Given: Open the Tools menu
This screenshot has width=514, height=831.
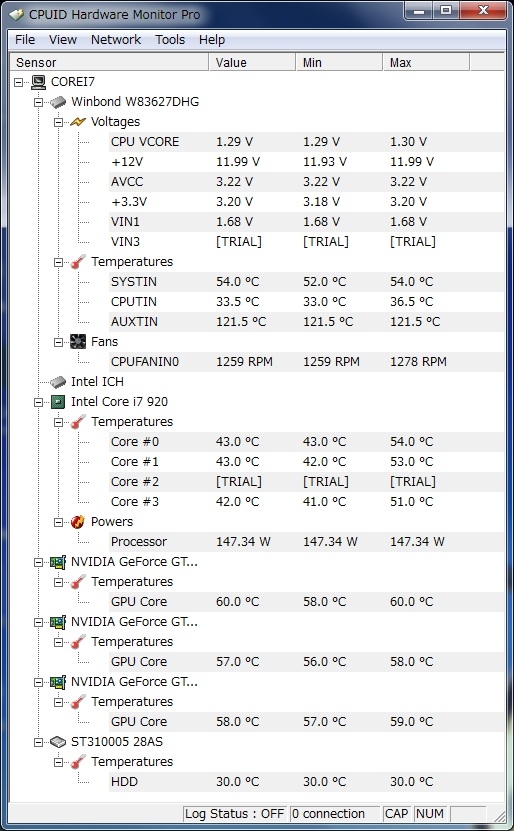Looking at the screenshot, I should [x=170, y=40].
